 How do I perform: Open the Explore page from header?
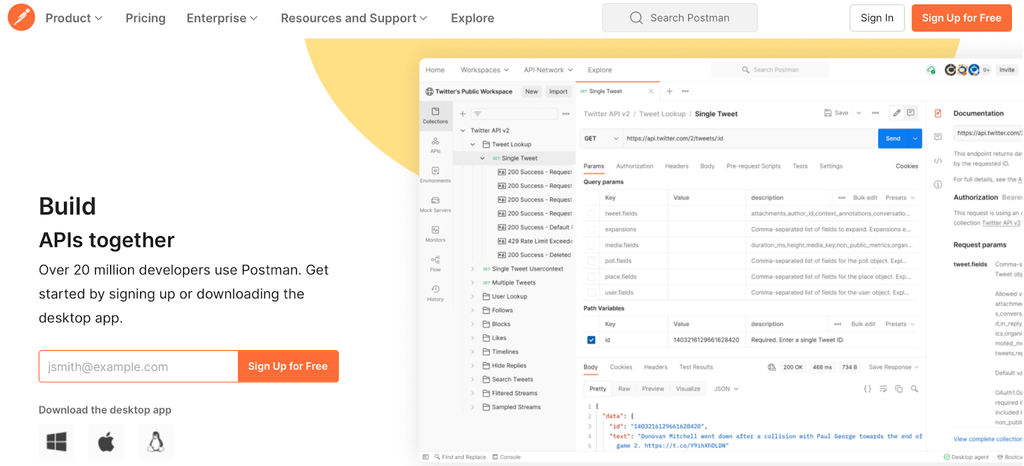[472, 18]
